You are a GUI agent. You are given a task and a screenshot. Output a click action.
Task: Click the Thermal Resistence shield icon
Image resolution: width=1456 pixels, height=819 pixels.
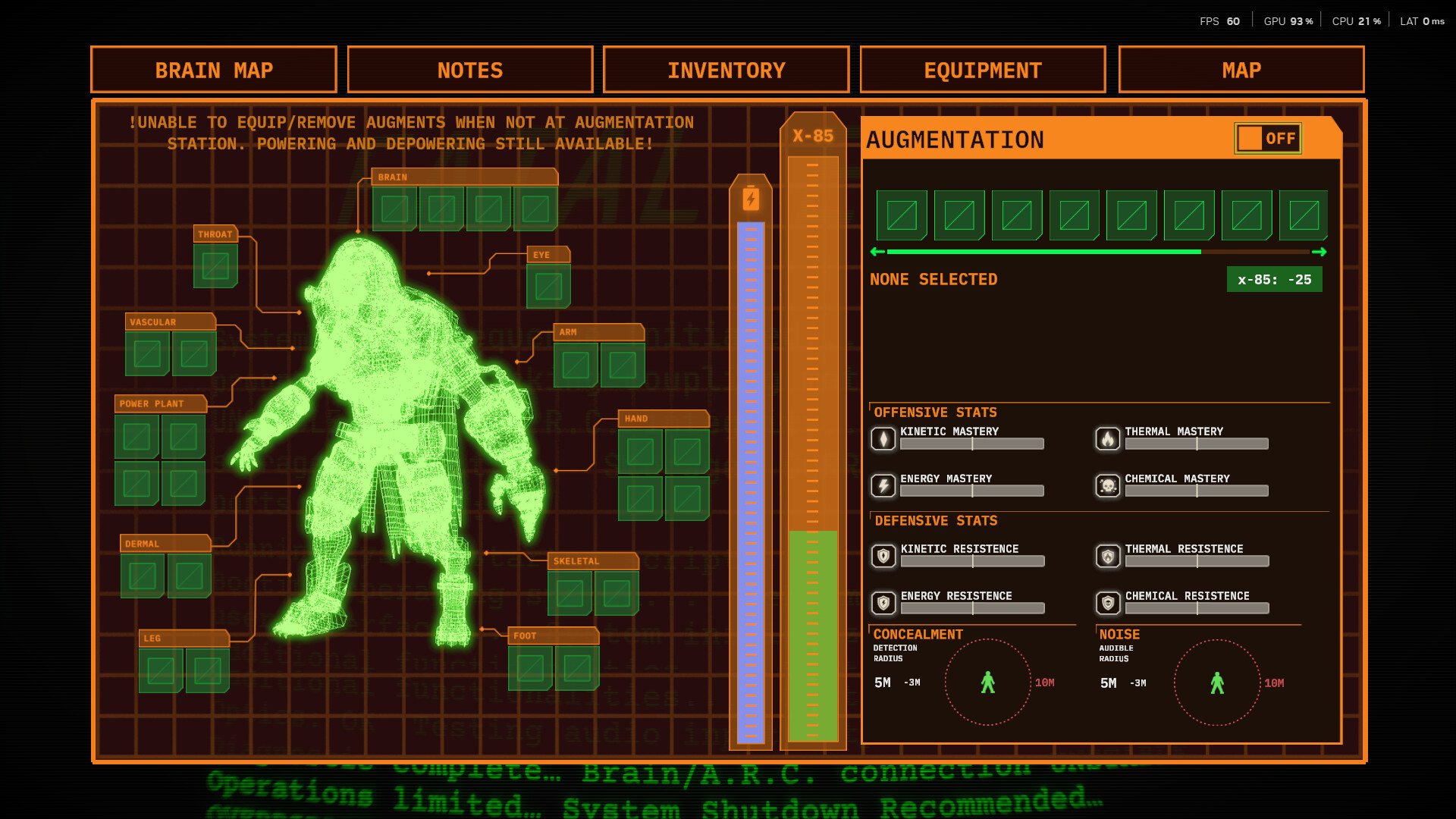1108,556
